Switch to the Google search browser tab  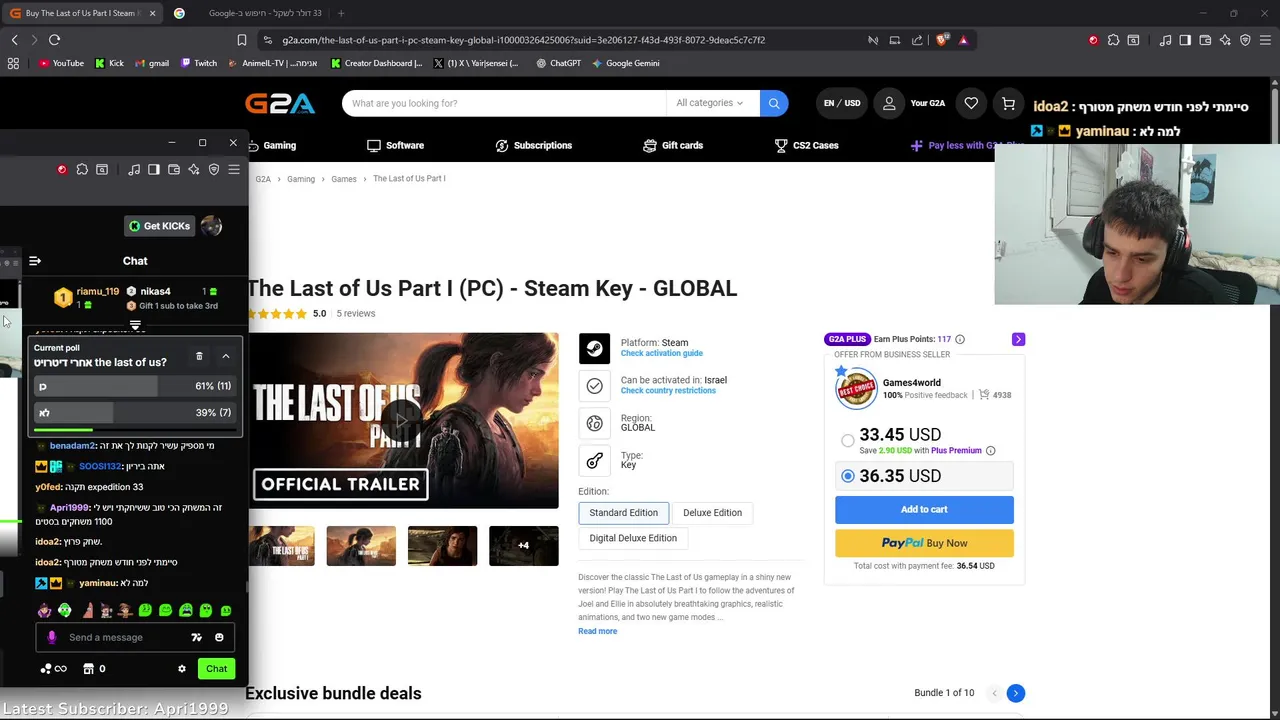[252, 13]
